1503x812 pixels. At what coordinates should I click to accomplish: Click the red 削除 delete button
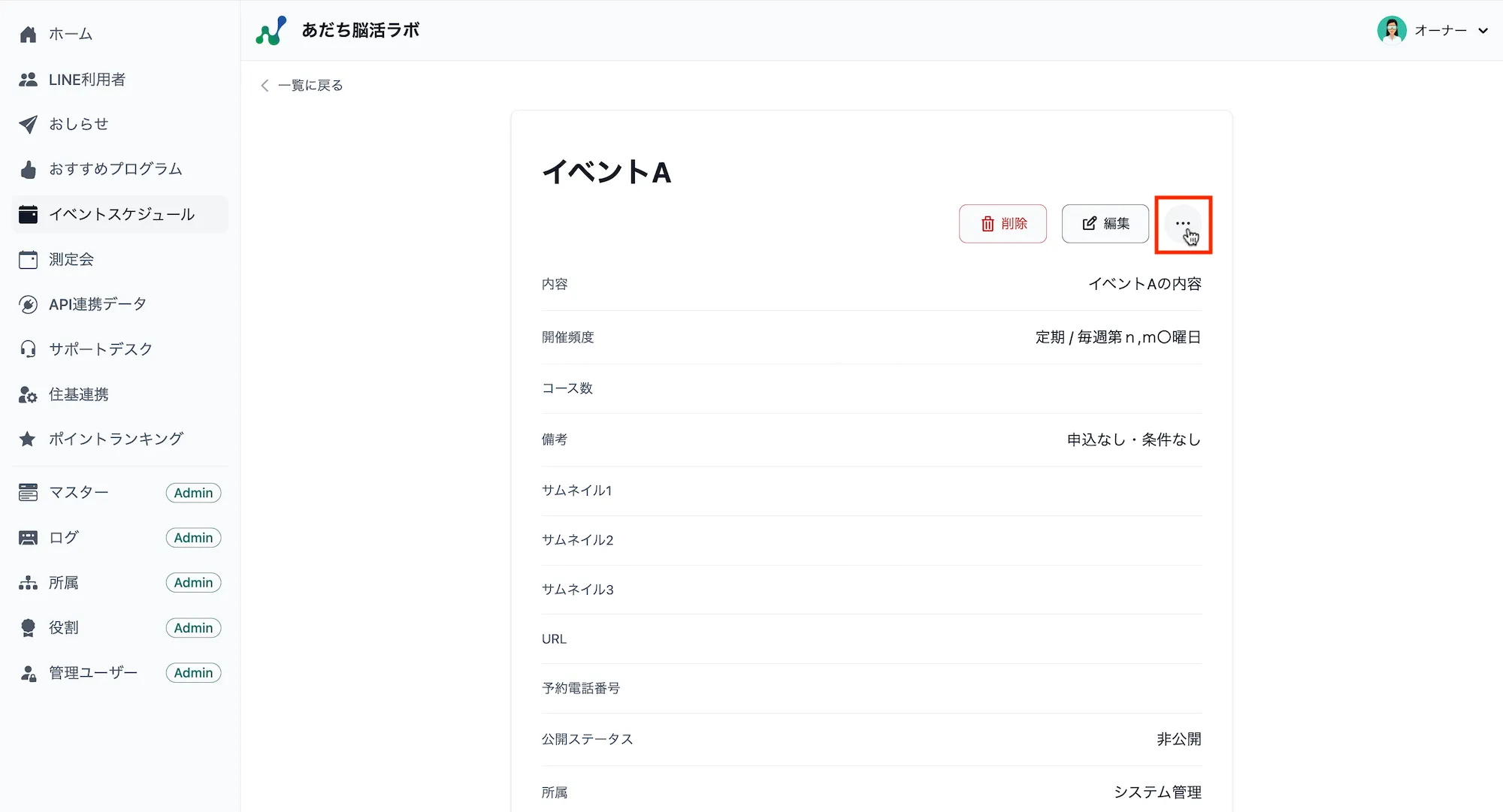pos(1003,223)
